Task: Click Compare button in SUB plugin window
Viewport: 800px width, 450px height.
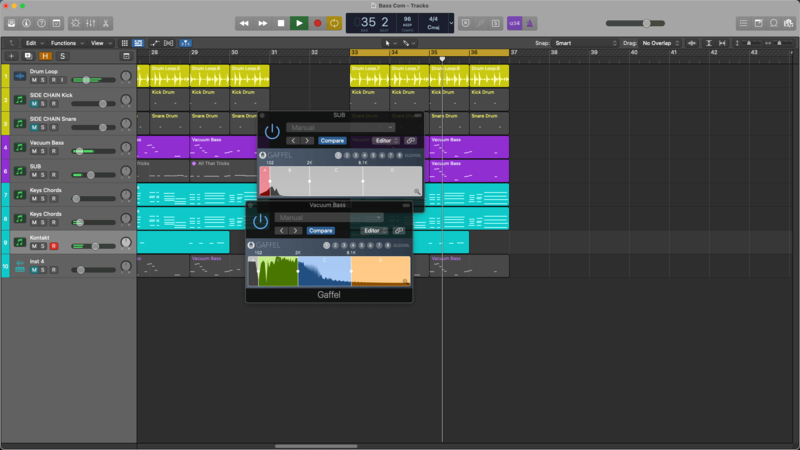Action: point(332,141)
